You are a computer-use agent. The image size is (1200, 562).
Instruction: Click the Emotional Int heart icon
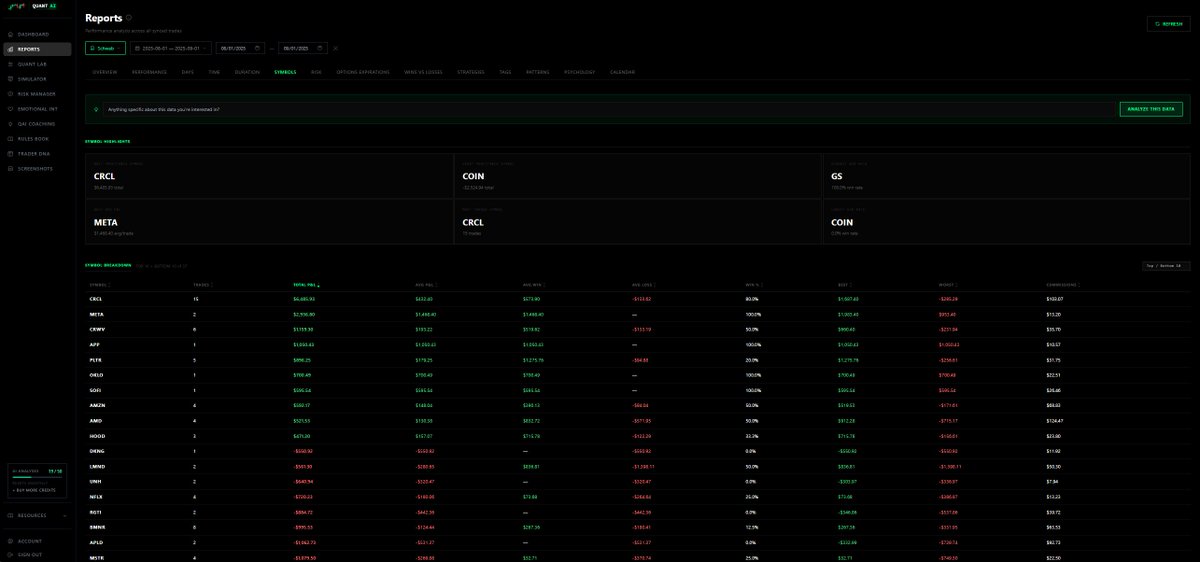click(10, 109)
